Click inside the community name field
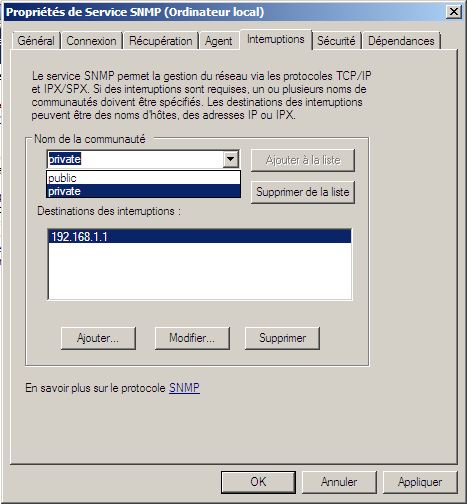This screenshot has width=467, height=504. tap(136, 159)
